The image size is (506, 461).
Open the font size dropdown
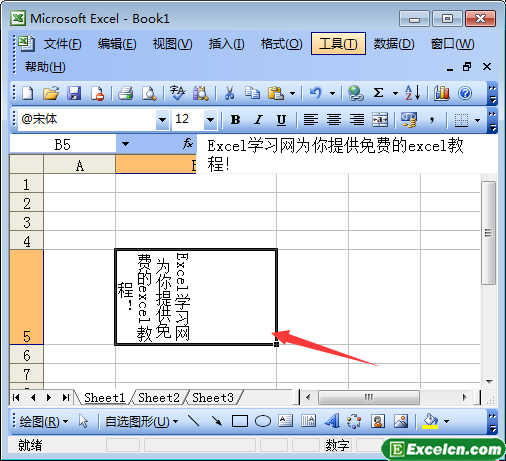(x=210, y=119)
